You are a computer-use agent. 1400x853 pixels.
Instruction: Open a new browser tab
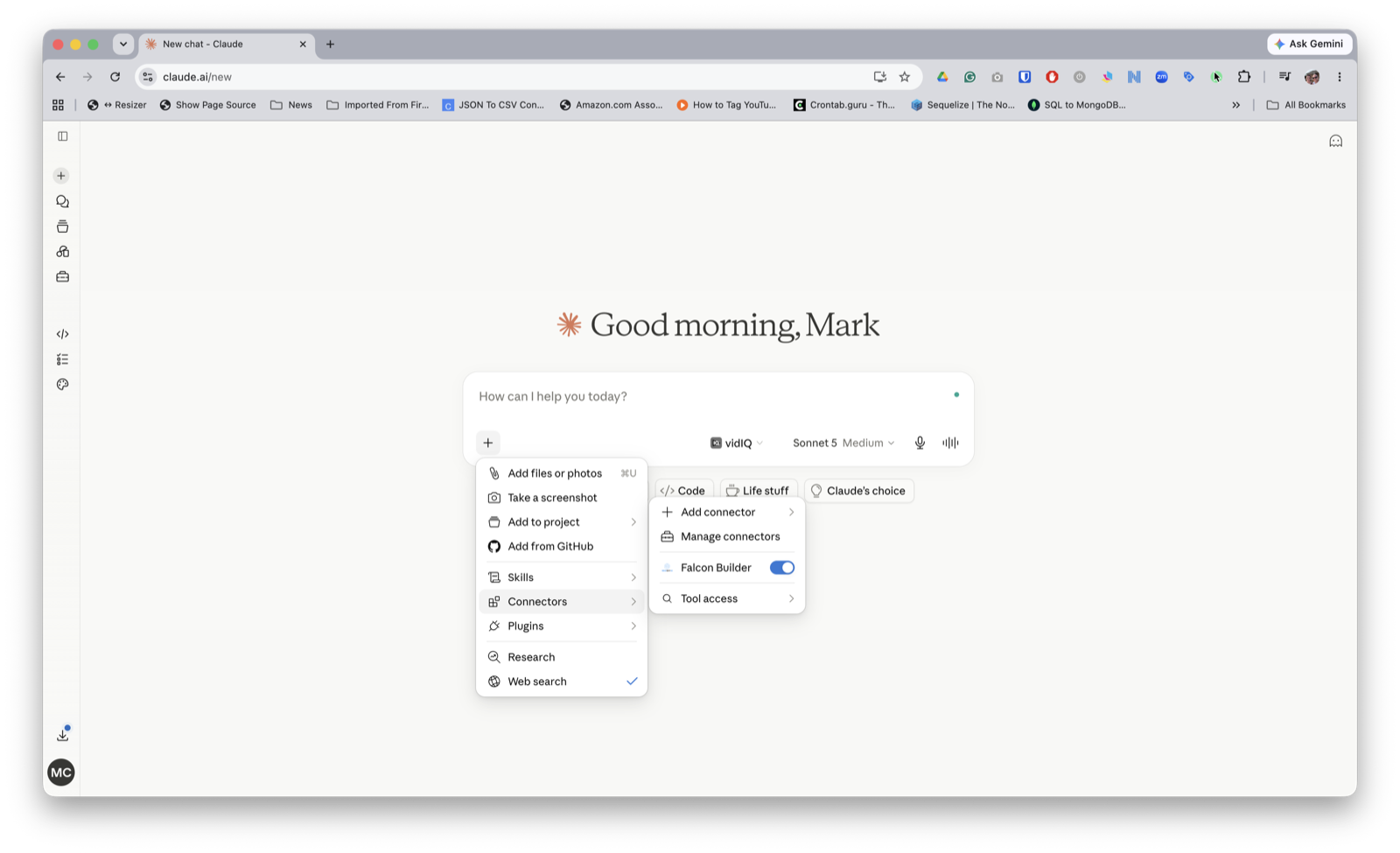[x=330, y=44]
